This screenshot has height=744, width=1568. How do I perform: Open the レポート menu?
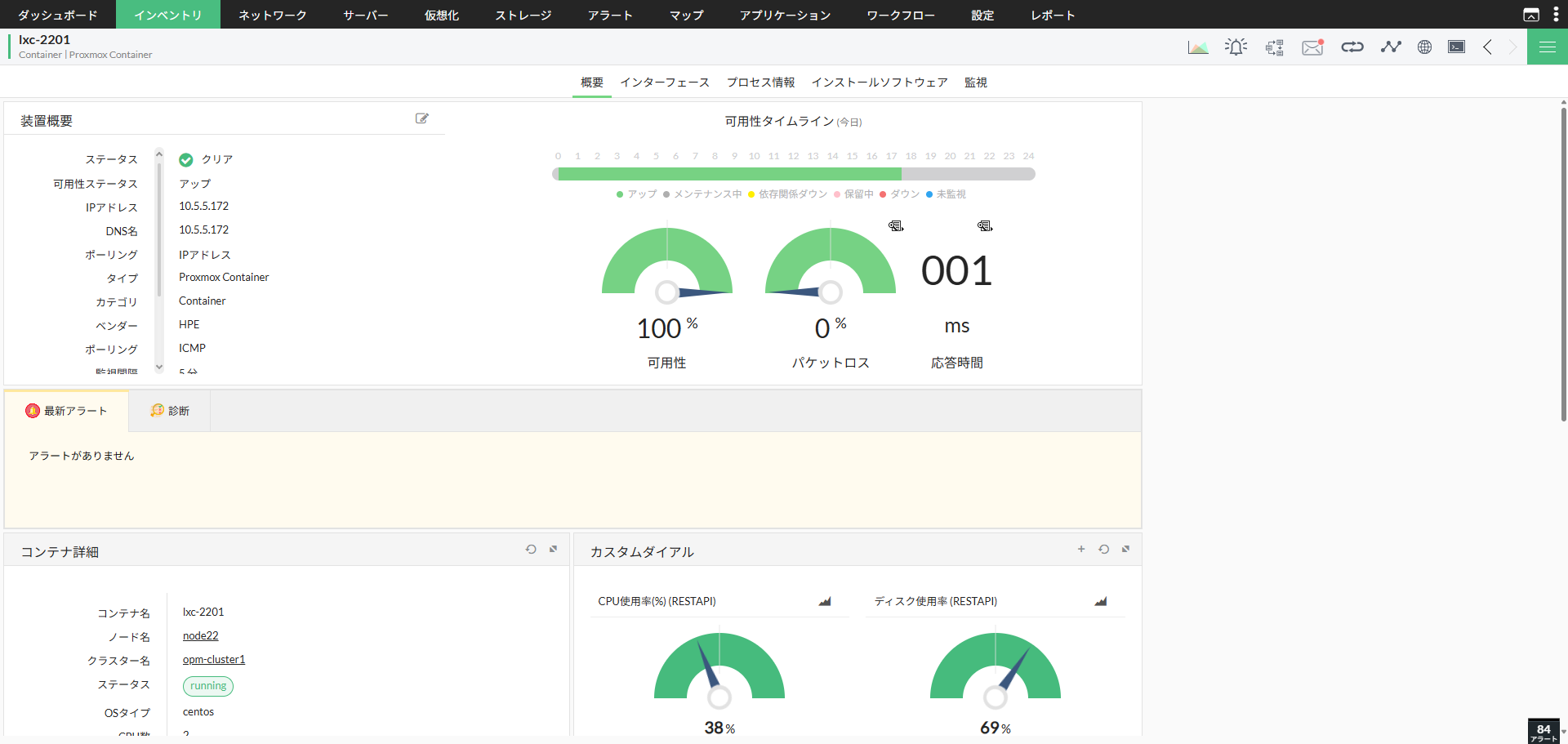1053,15
